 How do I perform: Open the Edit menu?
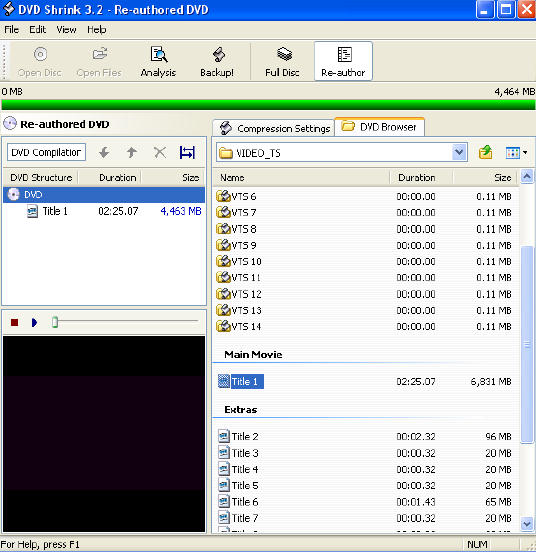point(38,30)
